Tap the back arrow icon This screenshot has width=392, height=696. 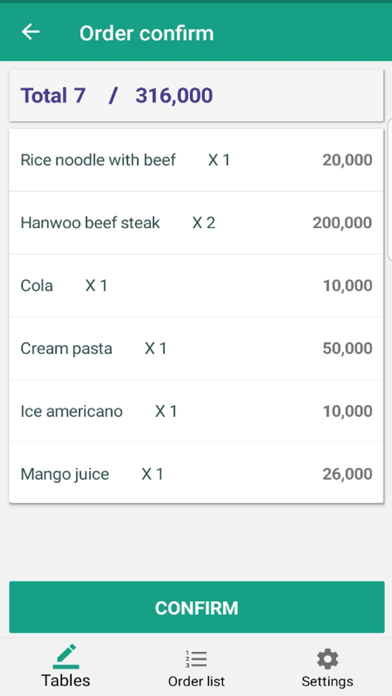[31, 32]
